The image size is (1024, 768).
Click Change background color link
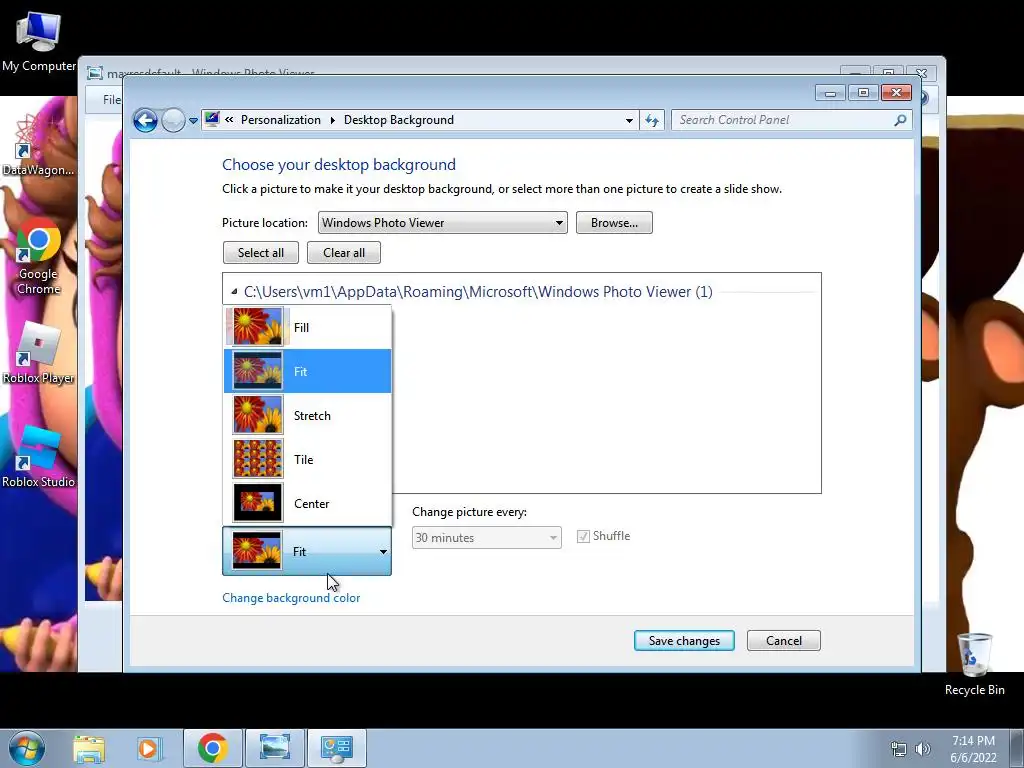click(291, 598)
